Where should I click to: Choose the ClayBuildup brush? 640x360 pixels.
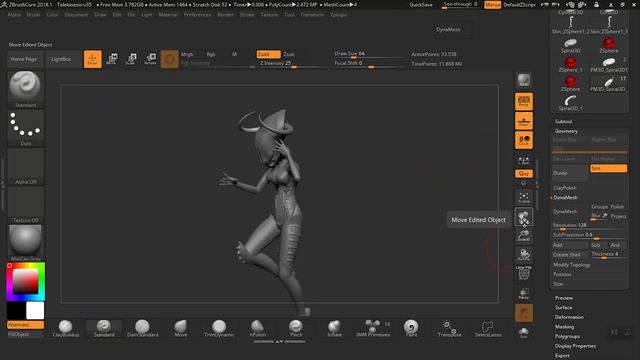tap(66, 329)
